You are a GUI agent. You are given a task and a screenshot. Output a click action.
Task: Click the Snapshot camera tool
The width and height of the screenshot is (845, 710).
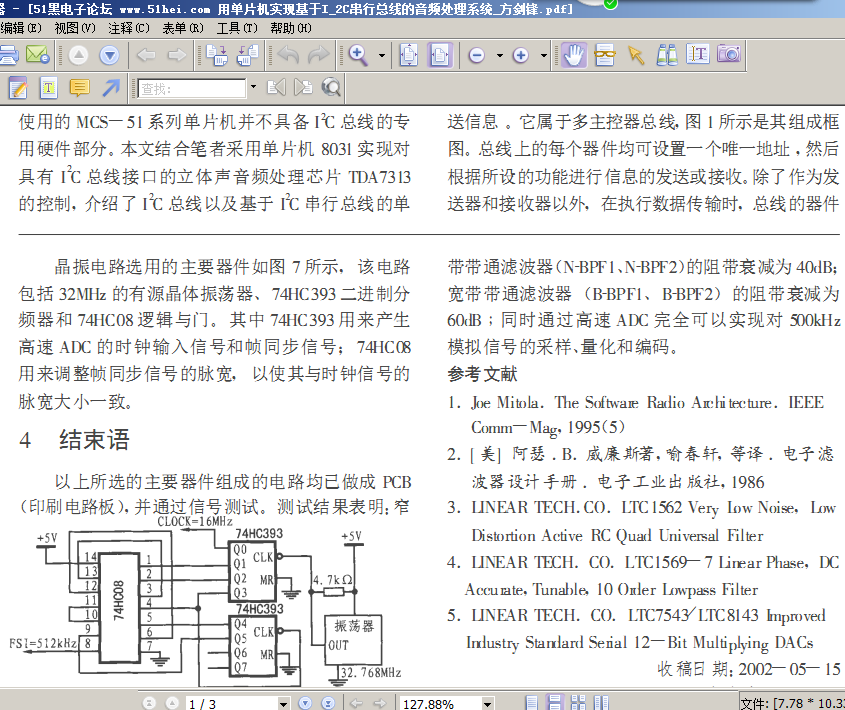pos(729,54)
